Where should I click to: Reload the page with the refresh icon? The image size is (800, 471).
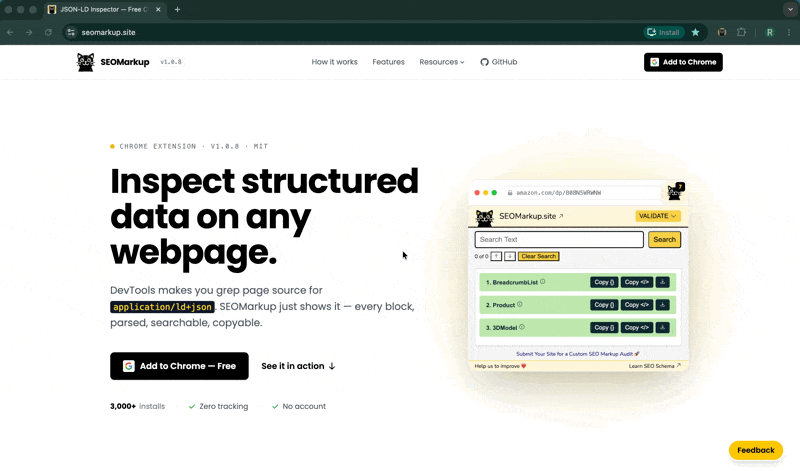pos(48,32)
